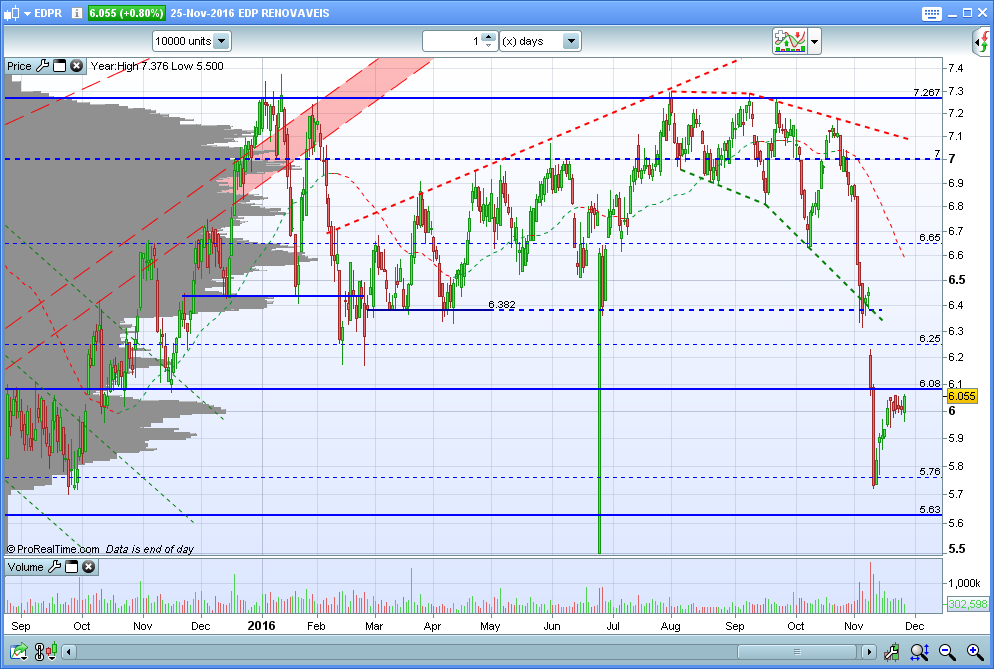The height and width of the screenshot is (669, 994).
Task: Increase the timeframe number stepper
Action: click(x=488, y=37)
